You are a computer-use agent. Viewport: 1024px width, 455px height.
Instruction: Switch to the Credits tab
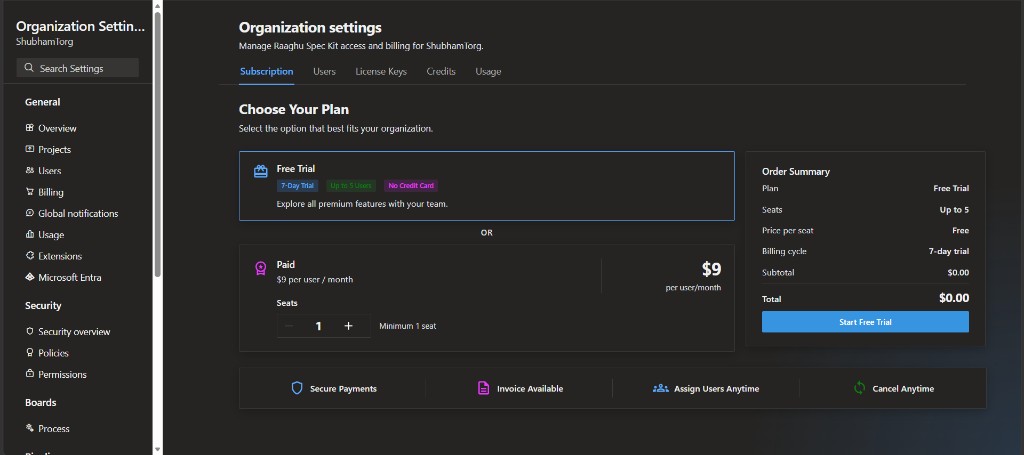point(441,71)
